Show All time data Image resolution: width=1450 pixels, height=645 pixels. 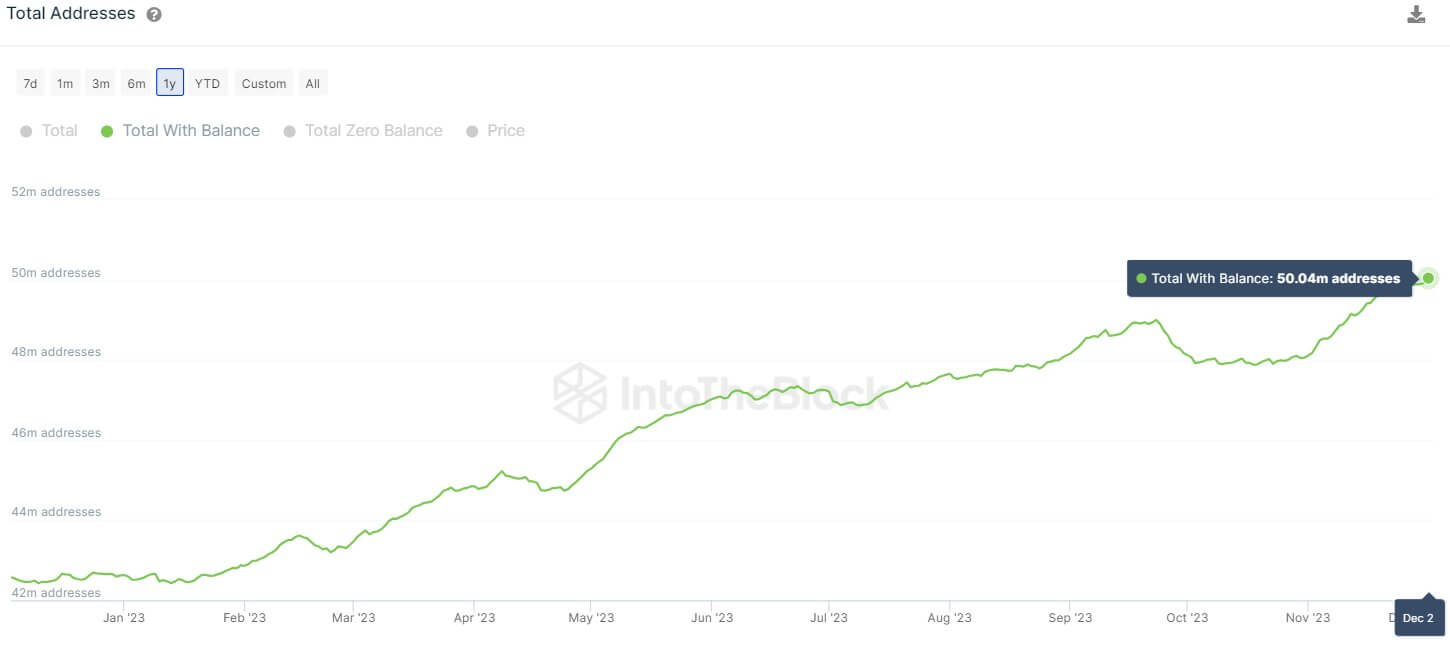pos(313,83)
